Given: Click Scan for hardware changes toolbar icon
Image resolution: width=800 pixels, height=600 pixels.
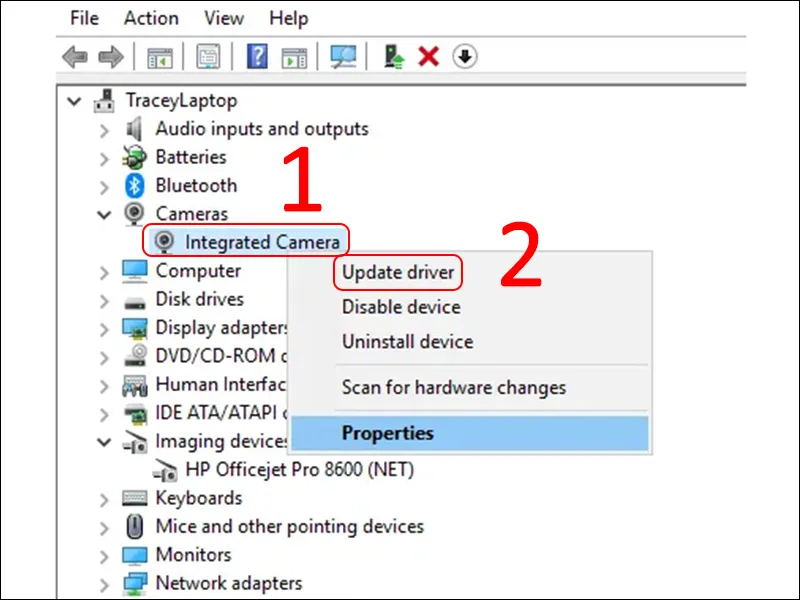Looking at the screenshot, I should [x=342, y=57].
